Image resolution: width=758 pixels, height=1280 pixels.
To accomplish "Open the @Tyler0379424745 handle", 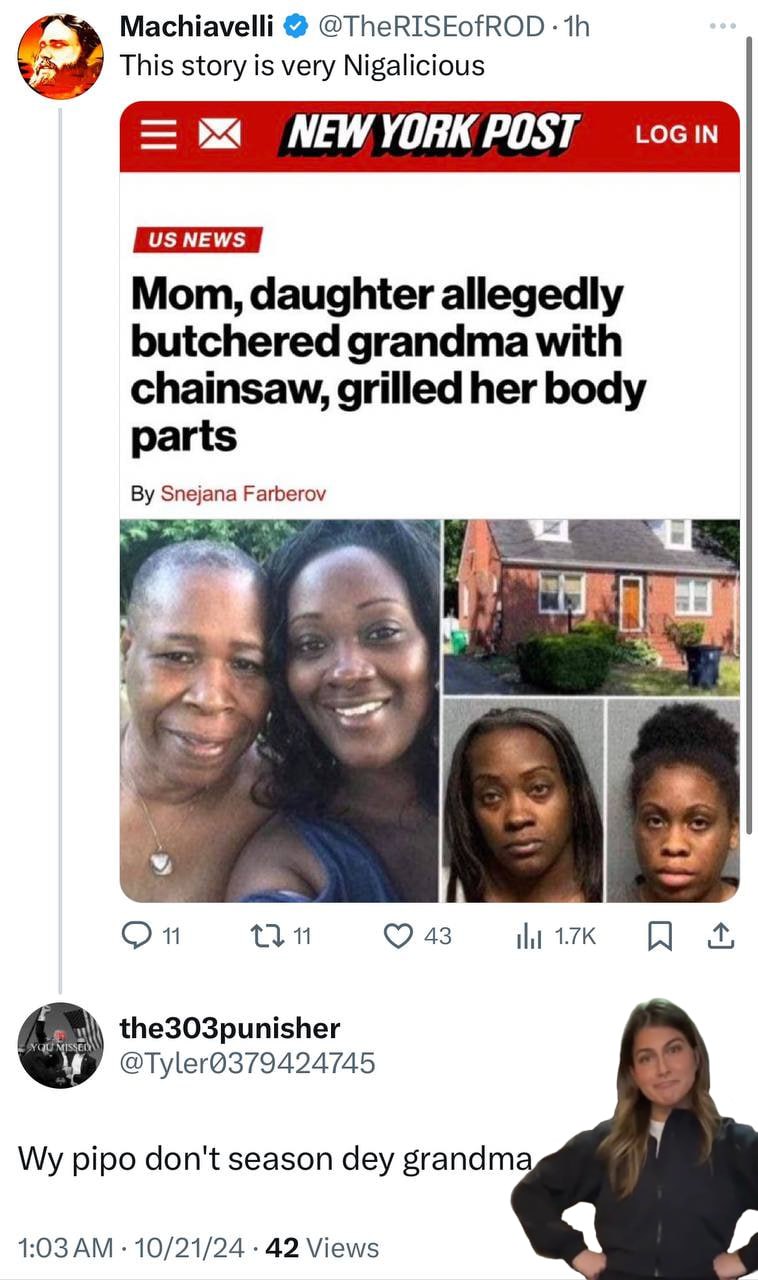I will (247, 1062).
